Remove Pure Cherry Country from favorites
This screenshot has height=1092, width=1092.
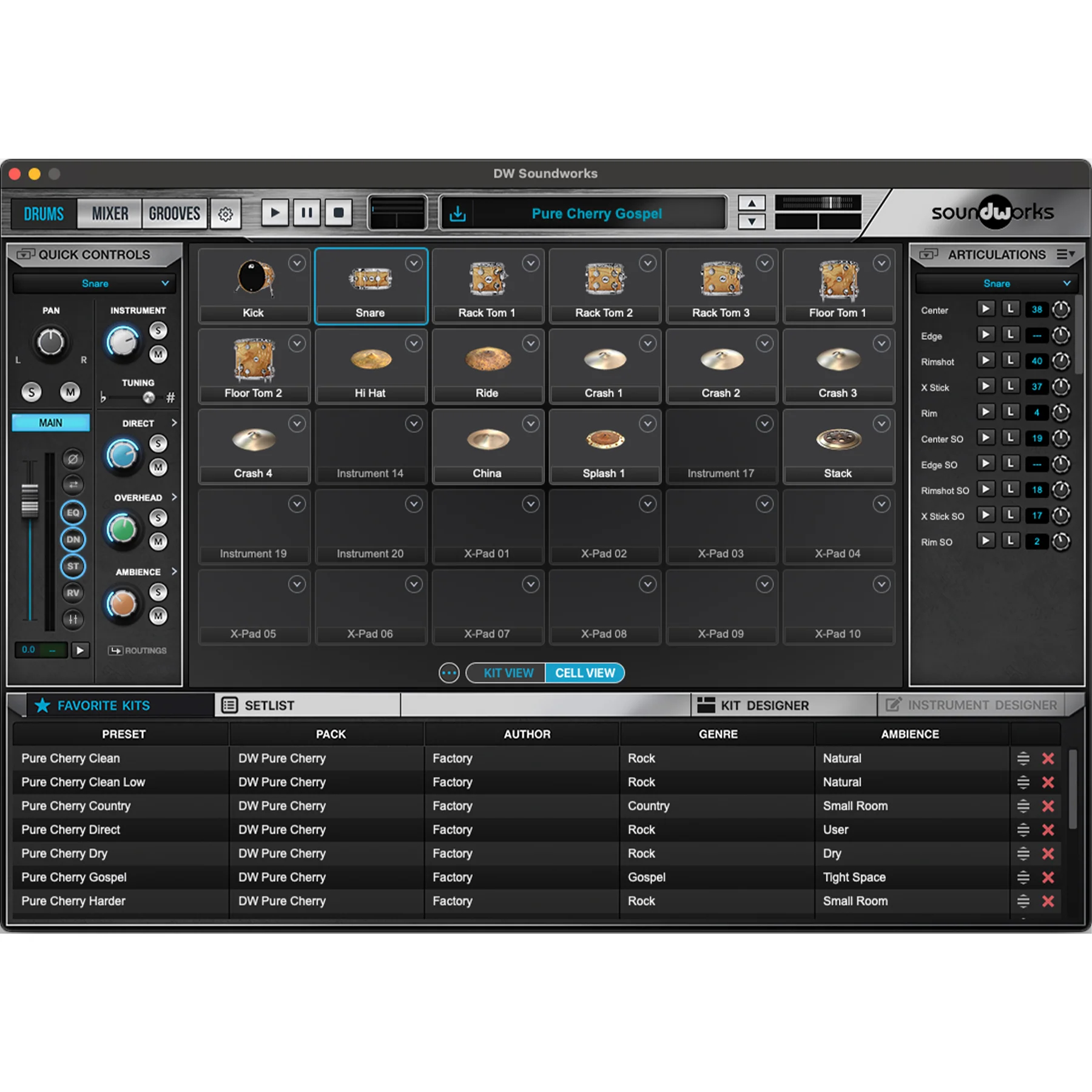(1048, 806)
